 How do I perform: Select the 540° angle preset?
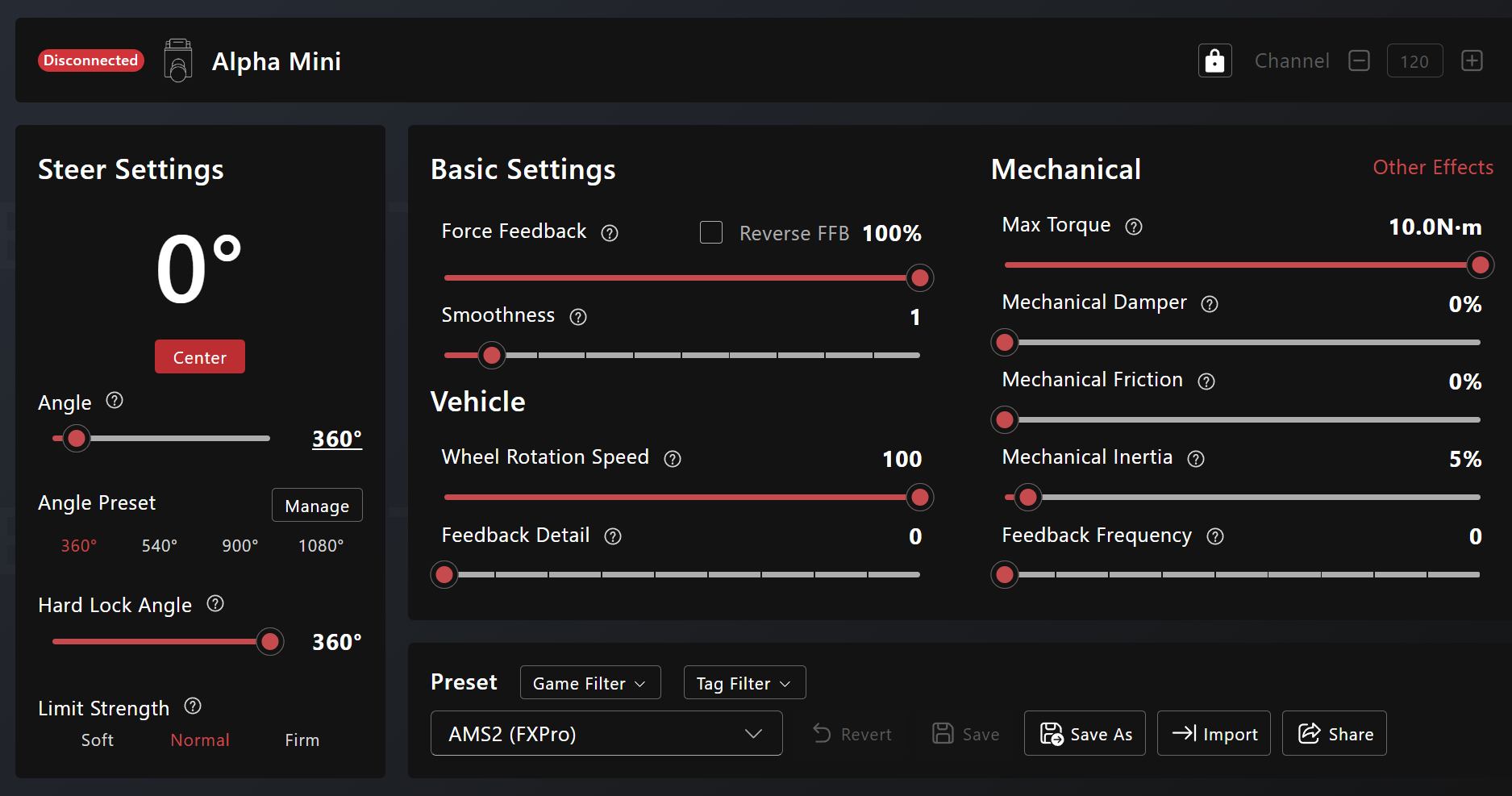coord(160,546)
